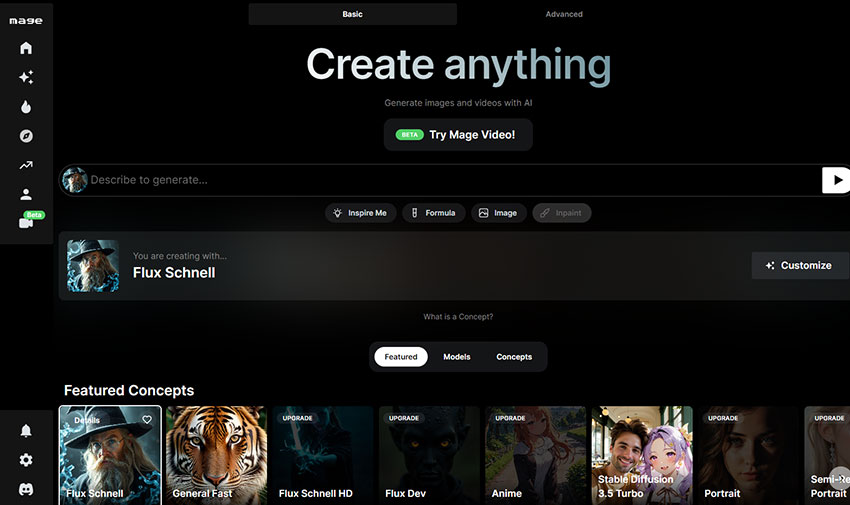Select the Portrait concept card
The width and height of the screenshot is (850, 505).
point(748,455)
